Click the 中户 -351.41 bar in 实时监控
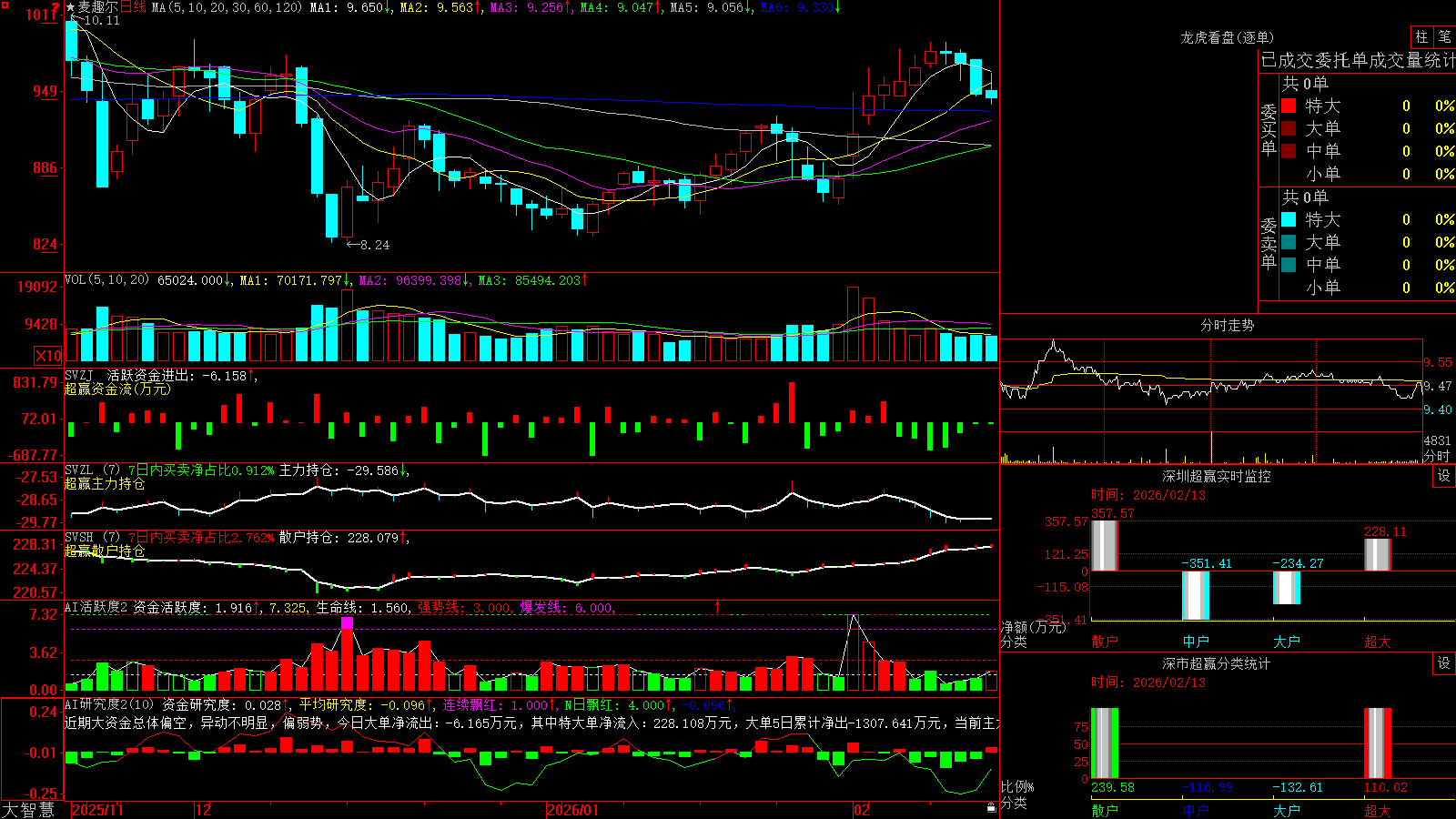Screen dimensions: 1456x819 tap(1195, 595)
